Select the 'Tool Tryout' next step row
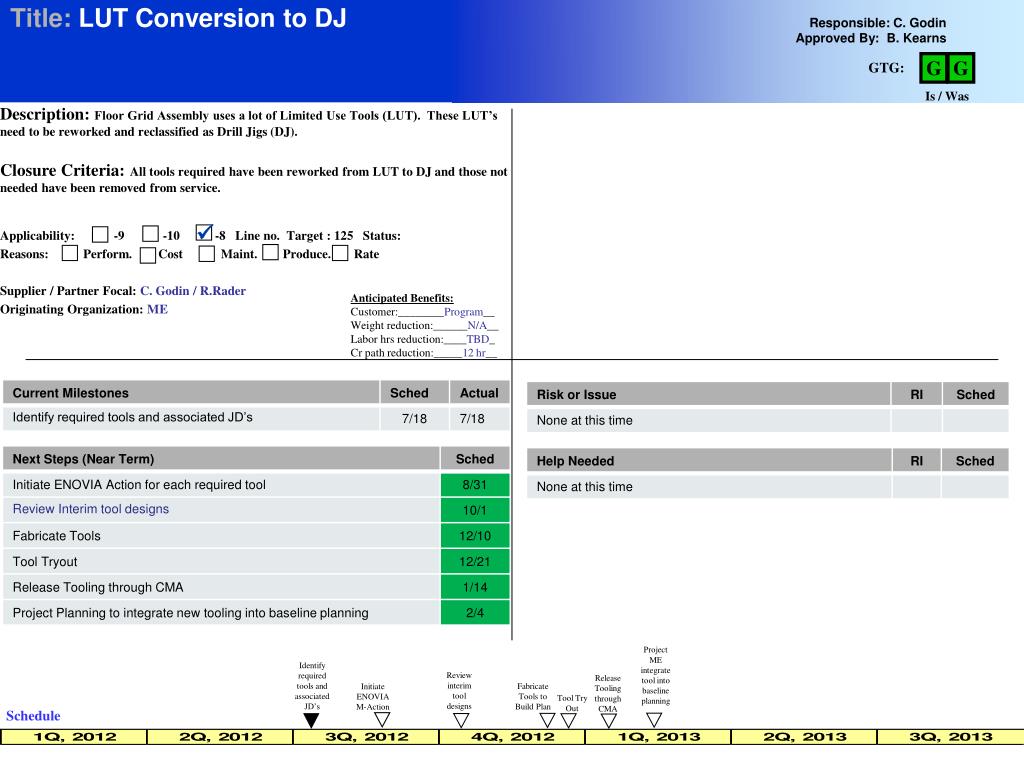This screenshot has height=768, width=1024. (221, 562)
